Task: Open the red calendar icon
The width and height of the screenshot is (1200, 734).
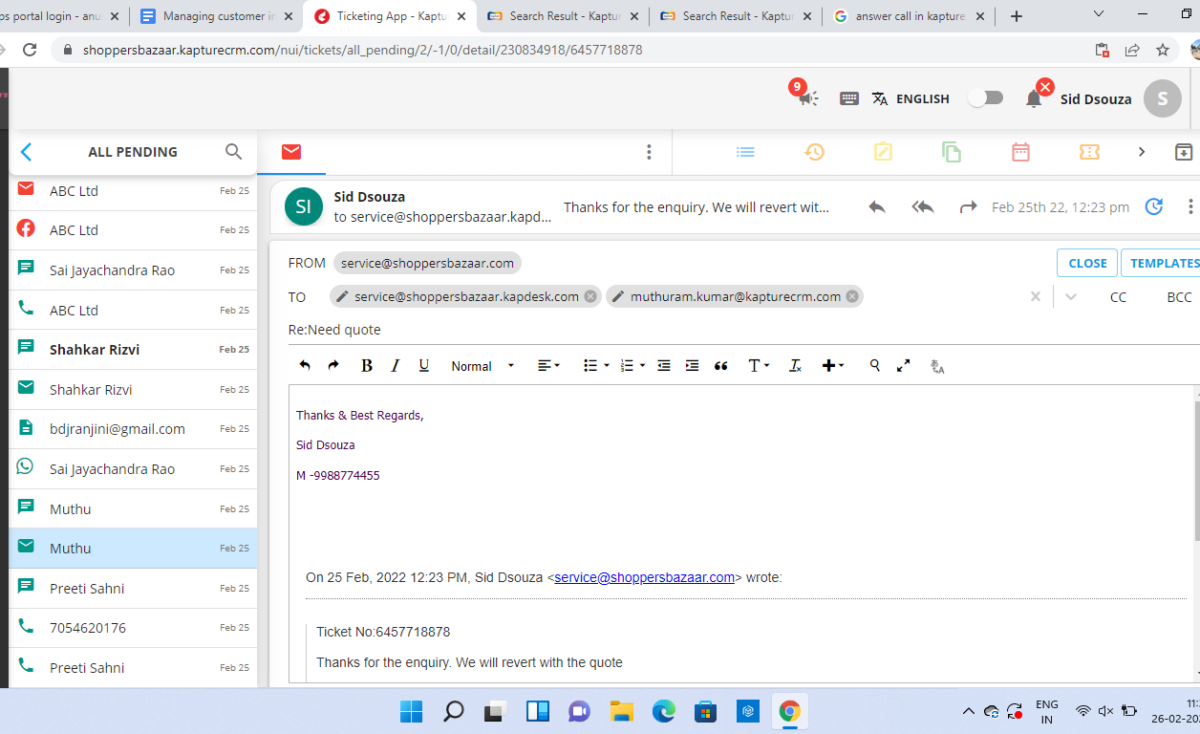Action: tap(1020, 152)
